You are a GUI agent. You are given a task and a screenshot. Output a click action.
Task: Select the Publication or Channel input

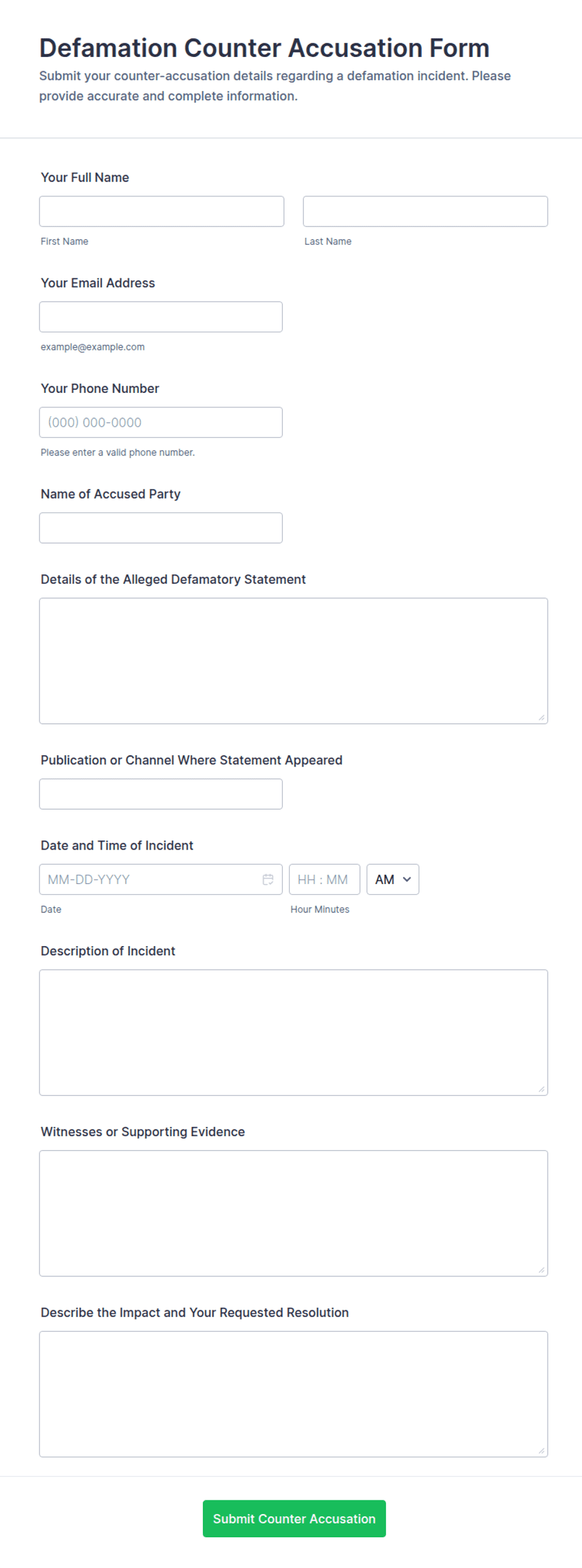pos(161,794)
